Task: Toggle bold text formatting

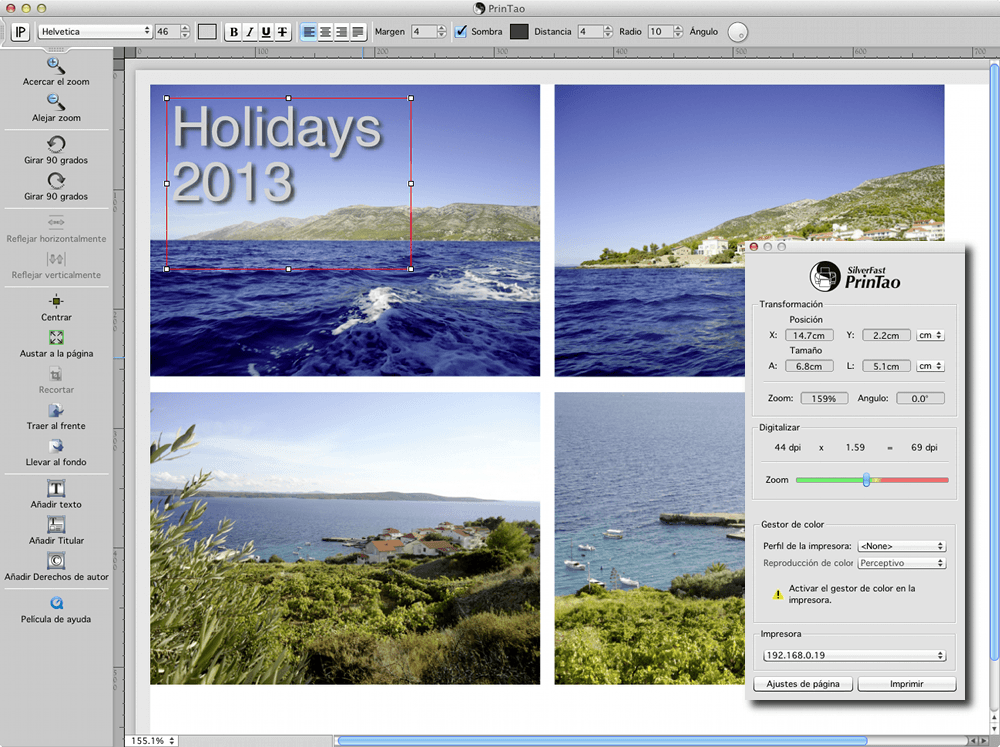Action: click(234, 32)
